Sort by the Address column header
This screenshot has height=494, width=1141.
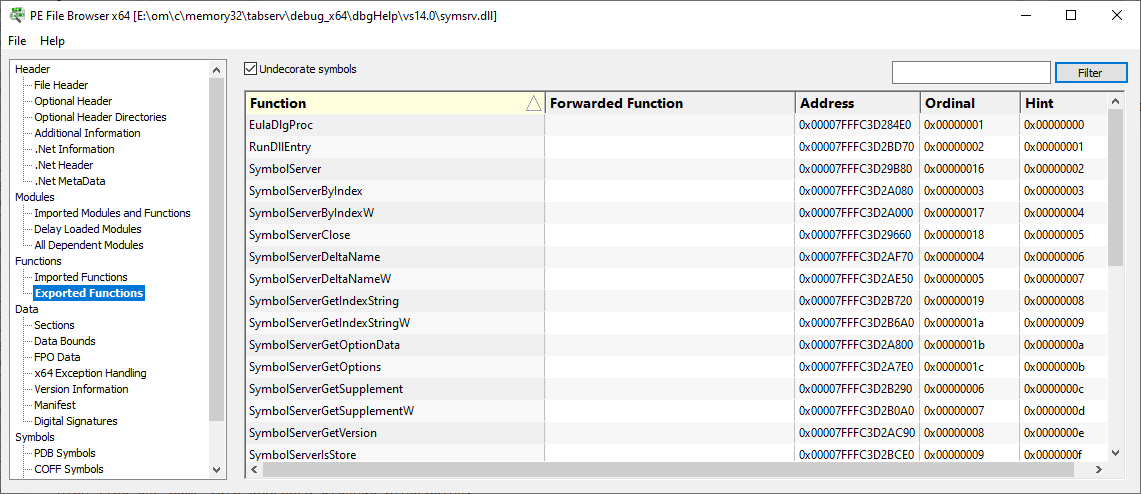(x=857, y=103)
